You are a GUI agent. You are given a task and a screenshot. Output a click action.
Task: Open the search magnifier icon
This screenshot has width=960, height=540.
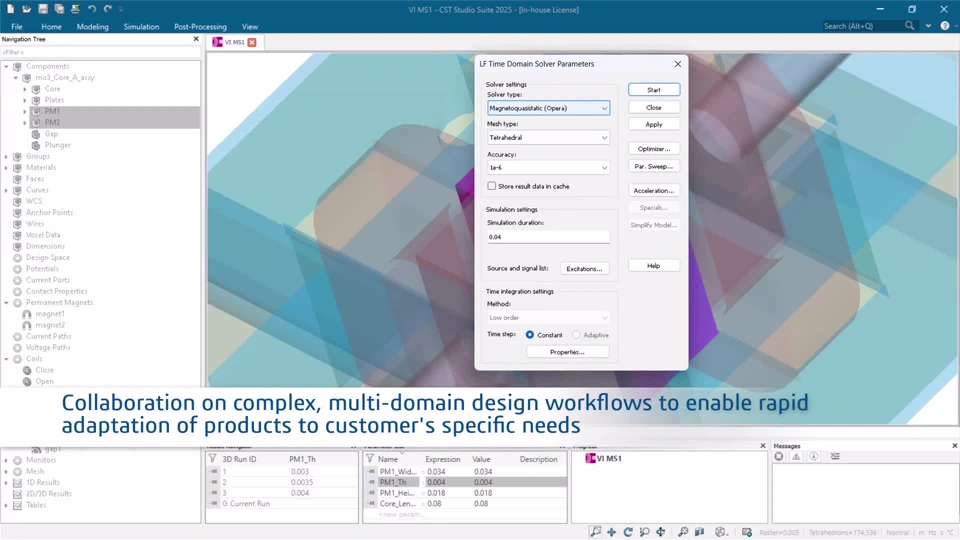(x=910, y=26)
